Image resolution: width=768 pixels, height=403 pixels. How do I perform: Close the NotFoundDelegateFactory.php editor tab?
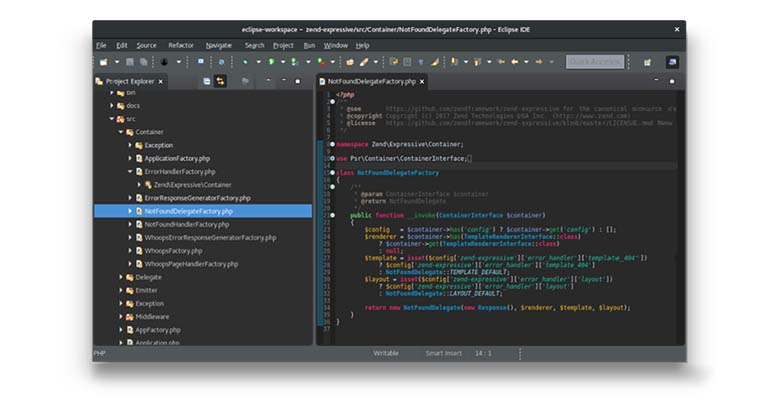coord(422,82)
